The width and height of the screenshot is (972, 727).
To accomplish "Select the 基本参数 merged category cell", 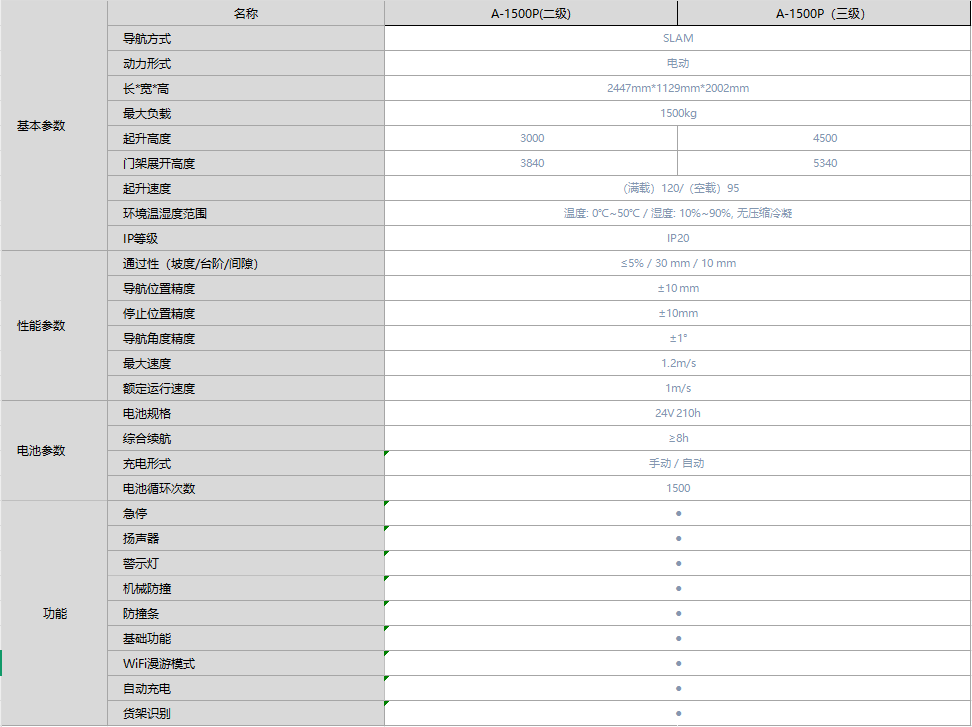I will [41, 126].
